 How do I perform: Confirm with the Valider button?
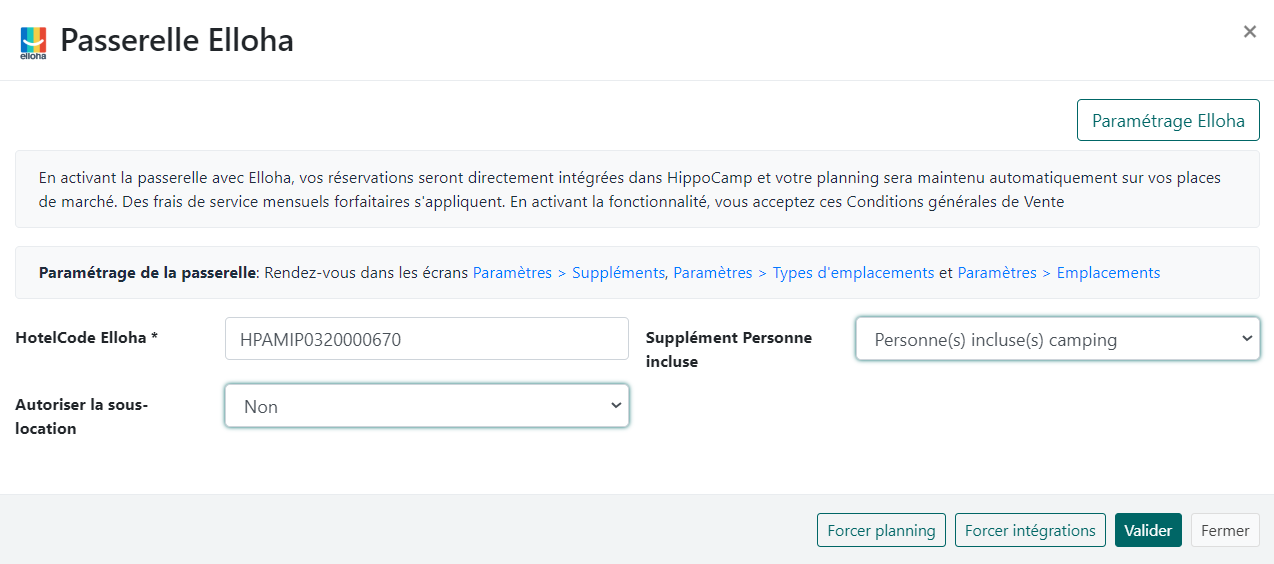point(1148,530)
